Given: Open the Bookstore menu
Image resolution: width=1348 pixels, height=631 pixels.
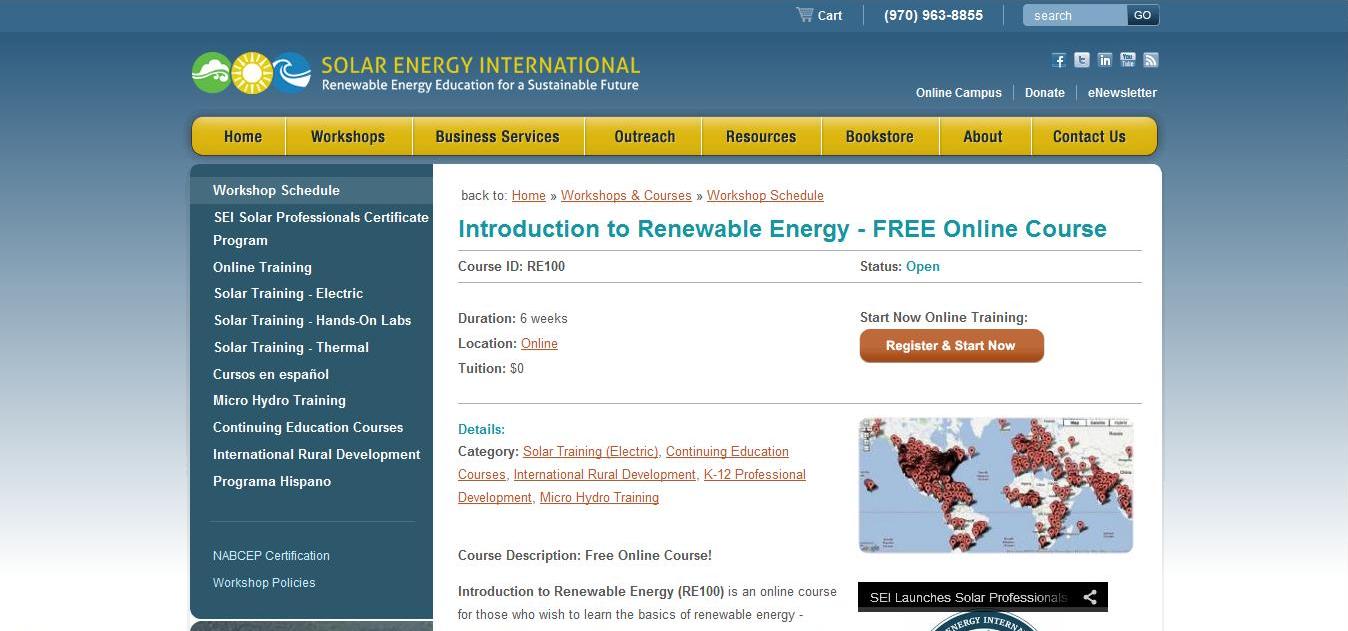Looking at the screenshot, I should click(880, 137).
